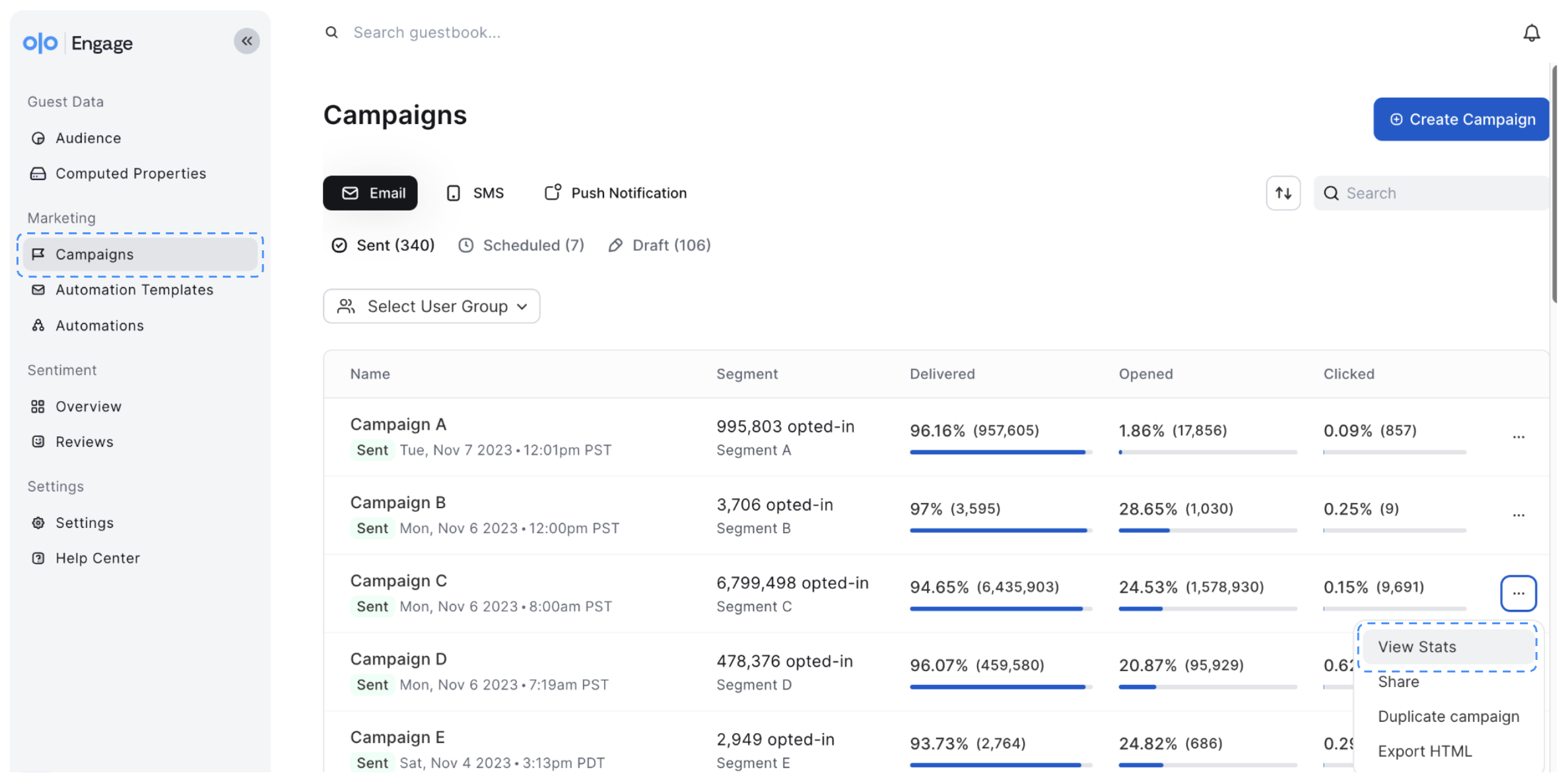Click 'Segment E' label
This screenshot has width=1566, height=784.
[x=753, y=764]
